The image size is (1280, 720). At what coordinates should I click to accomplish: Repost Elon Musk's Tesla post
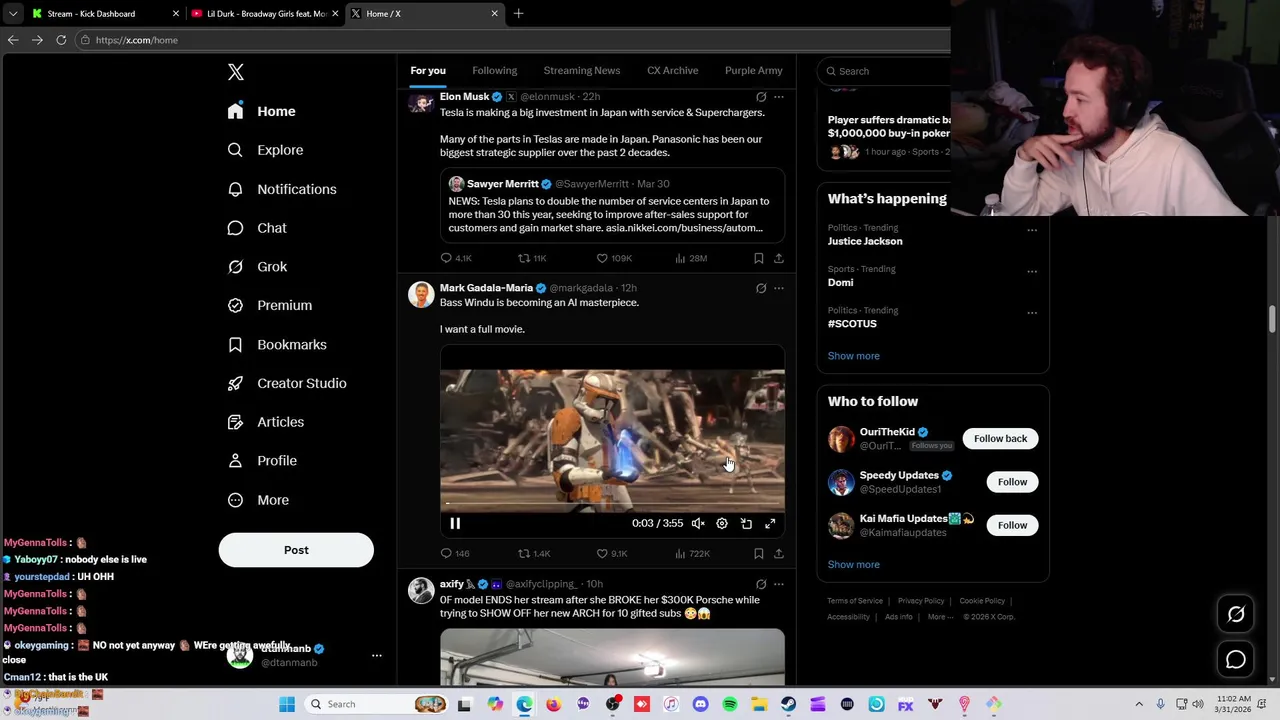click(x=532, y=258)
